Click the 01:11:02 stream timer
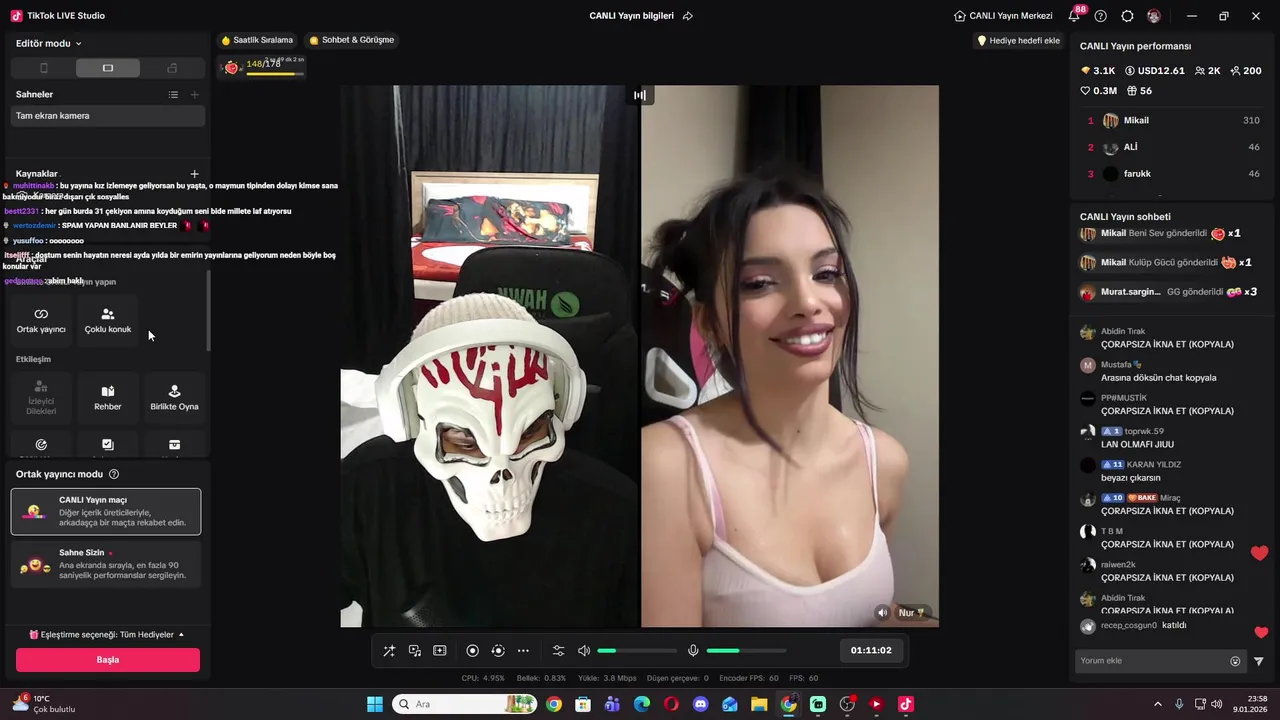1280x720 pixels. (871, 650)
